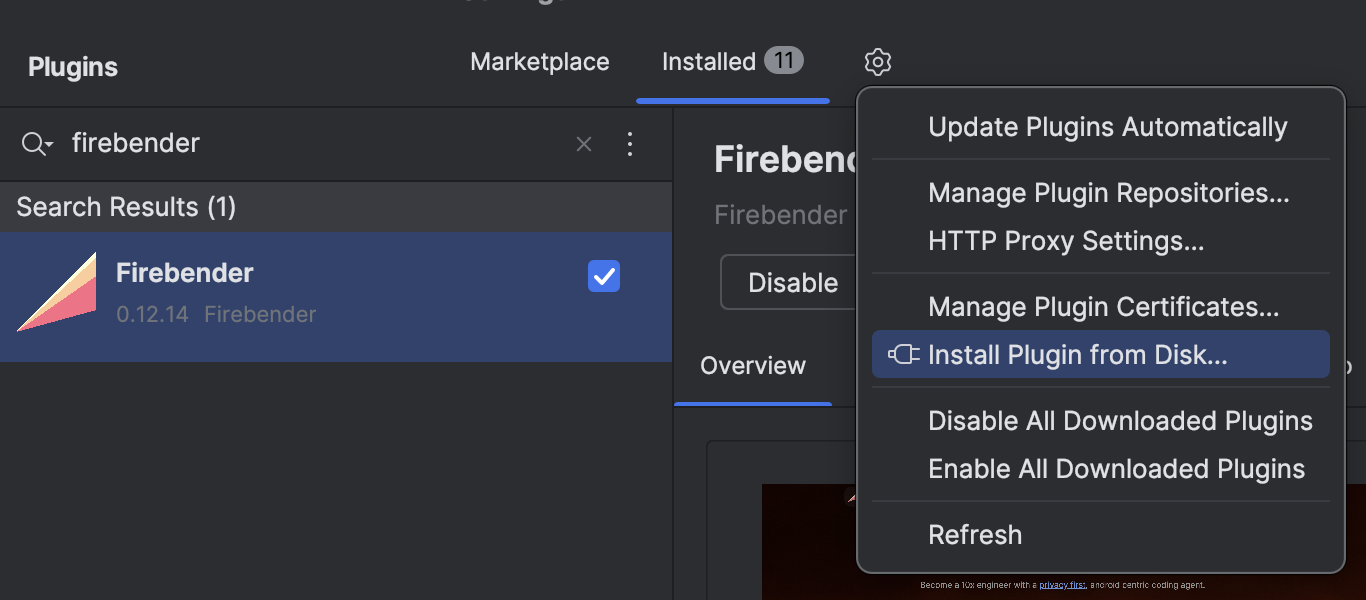The height and width of the screenshot is (600, 1366).
Task: Choose Install Plugin from Disk
Action: click(1076, 354)
